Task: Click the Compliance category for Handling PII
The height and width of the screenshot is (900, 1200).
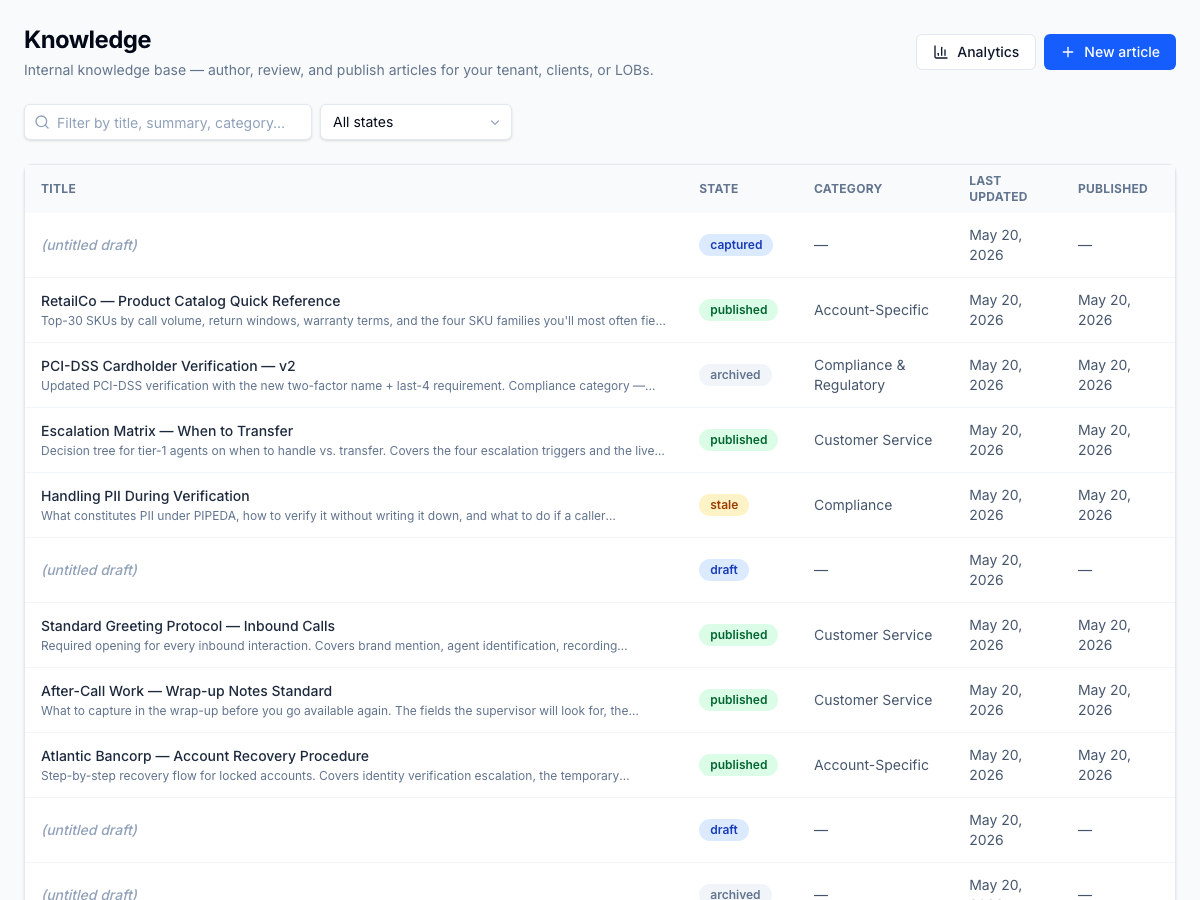Action: tap(853, 505)
